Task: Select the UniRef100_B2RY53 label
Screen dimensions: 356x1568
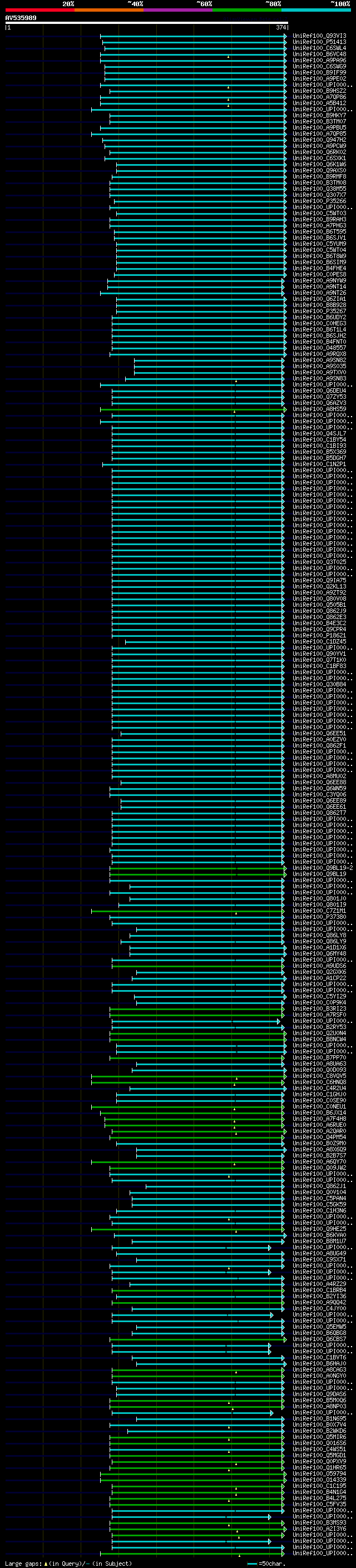Action: [319, 1027]
